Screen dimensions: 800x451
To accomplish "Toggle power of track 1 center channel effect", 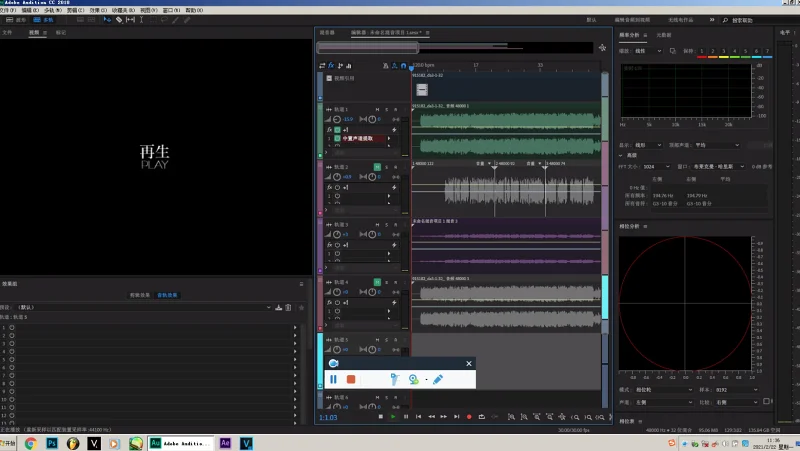I will 337,138.
